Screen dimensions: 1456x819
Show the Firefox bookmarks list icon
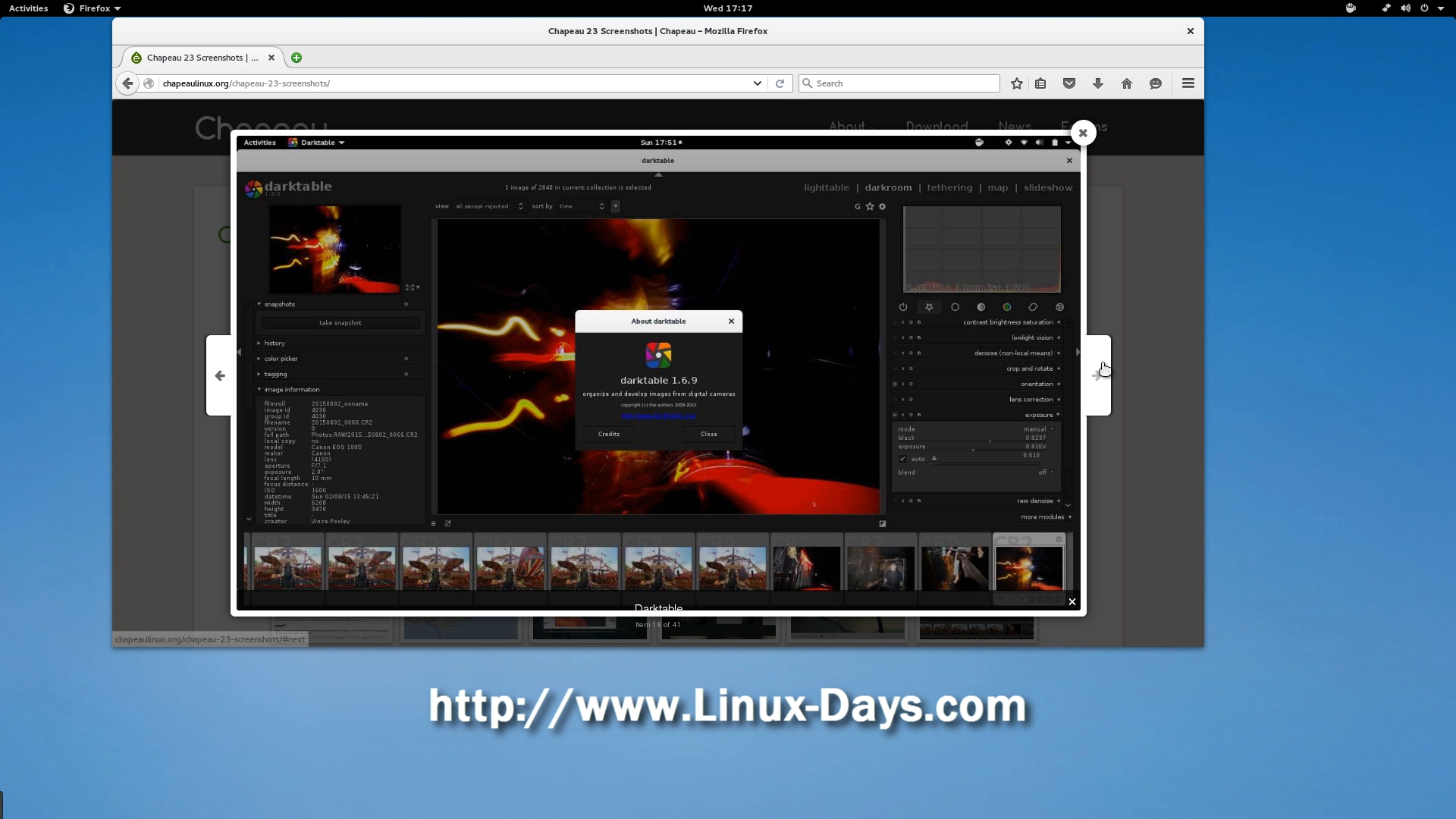(x=1040, y=83)
